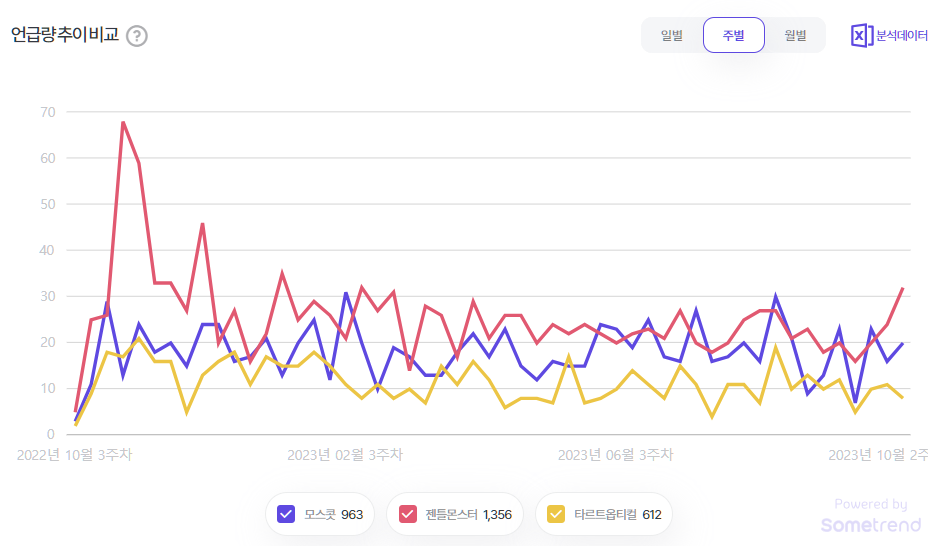945x546 pixels.
Task: Click the 젠틀몬스터 count 1,356
Action: click(x=497, y=515)
